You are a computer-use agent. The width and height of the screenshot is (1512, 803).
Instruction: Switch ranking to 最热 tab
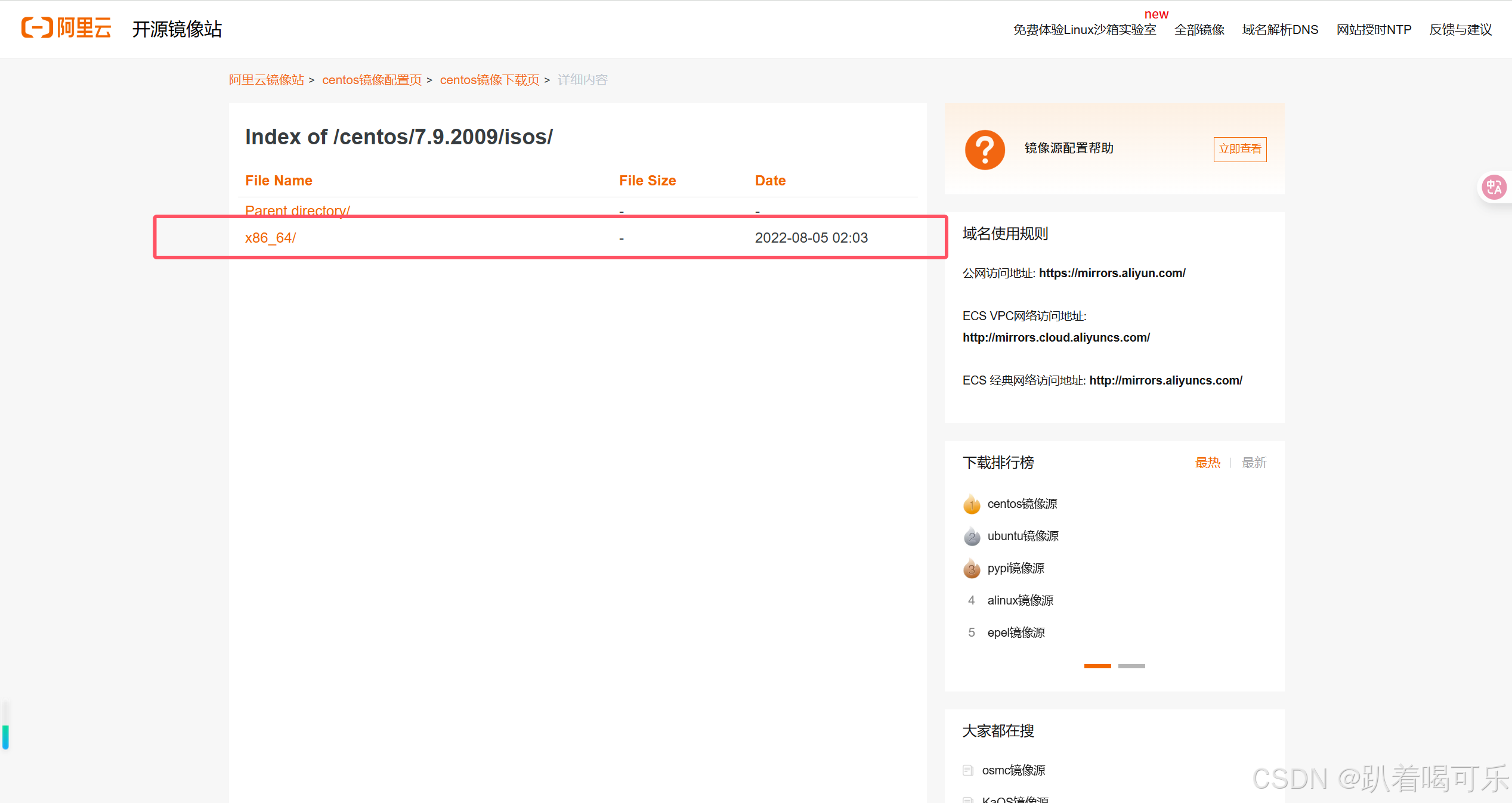[1208, 463]
